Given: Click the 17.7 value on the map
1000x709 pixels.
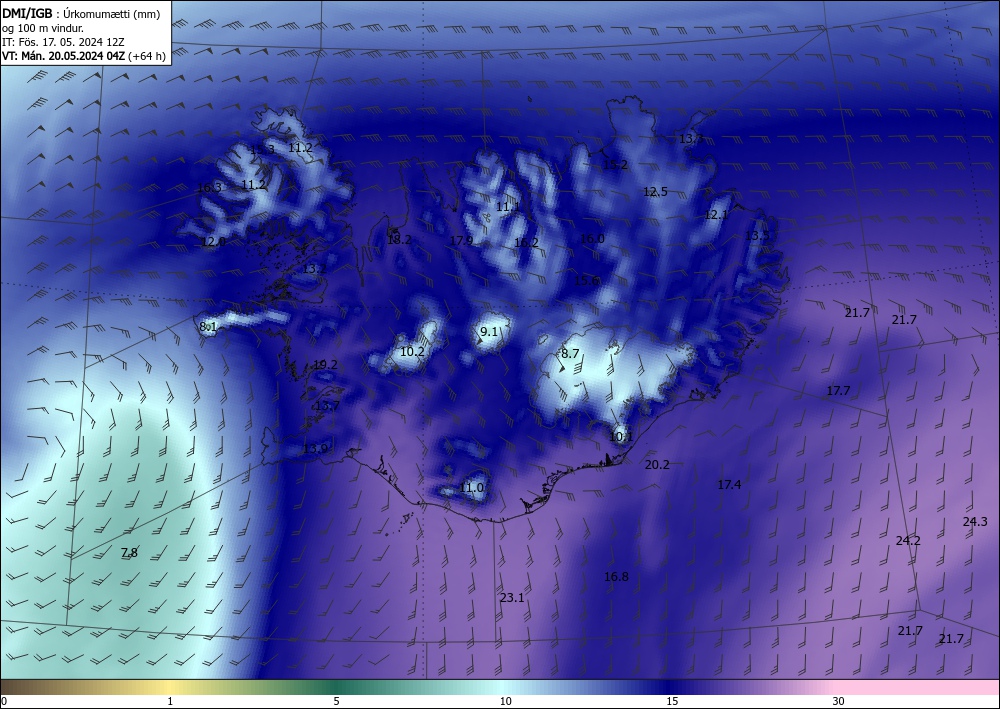Looking at the screenshot, I should pos(838,391).
